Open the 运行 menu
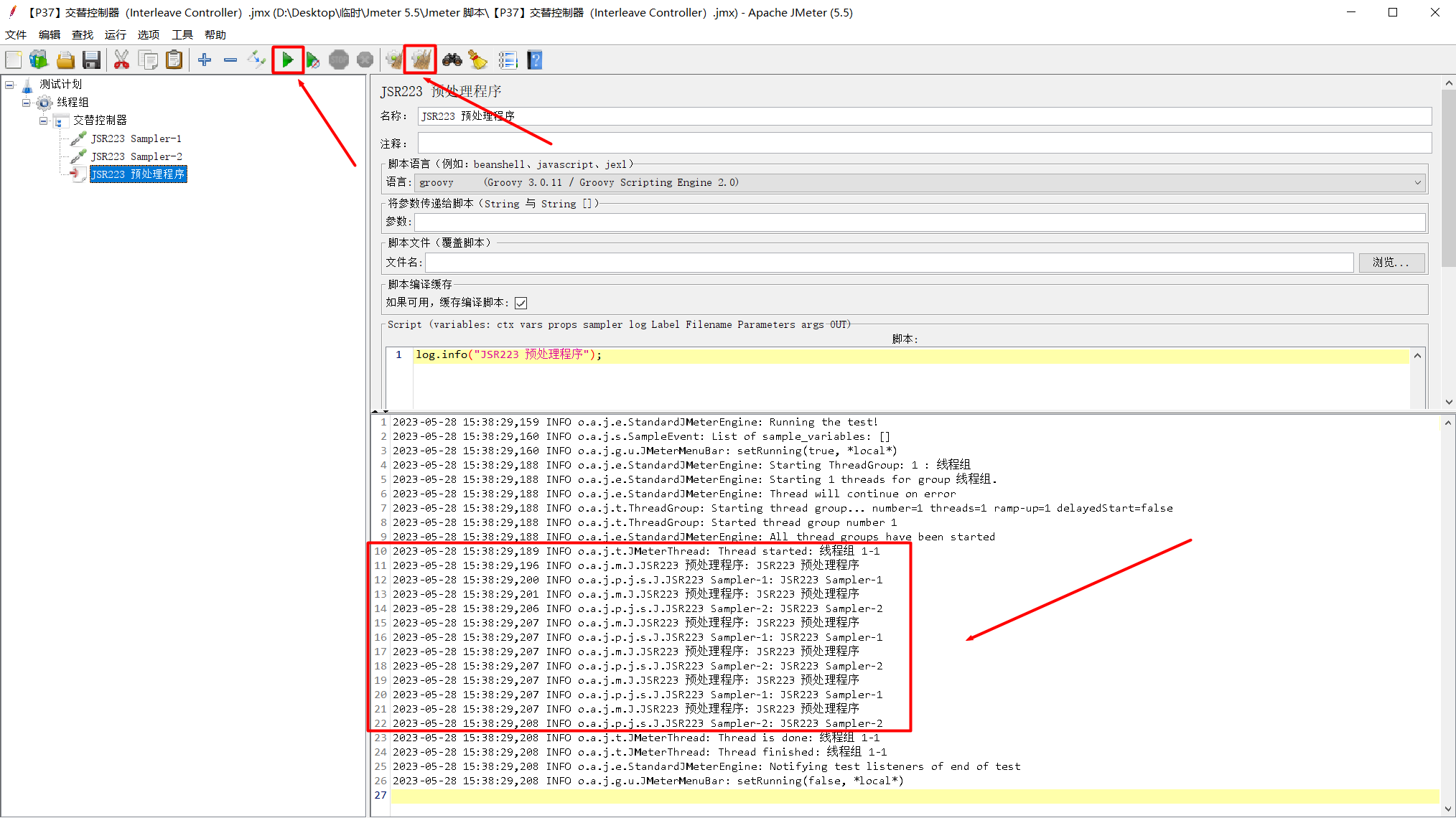 [116, 34]
